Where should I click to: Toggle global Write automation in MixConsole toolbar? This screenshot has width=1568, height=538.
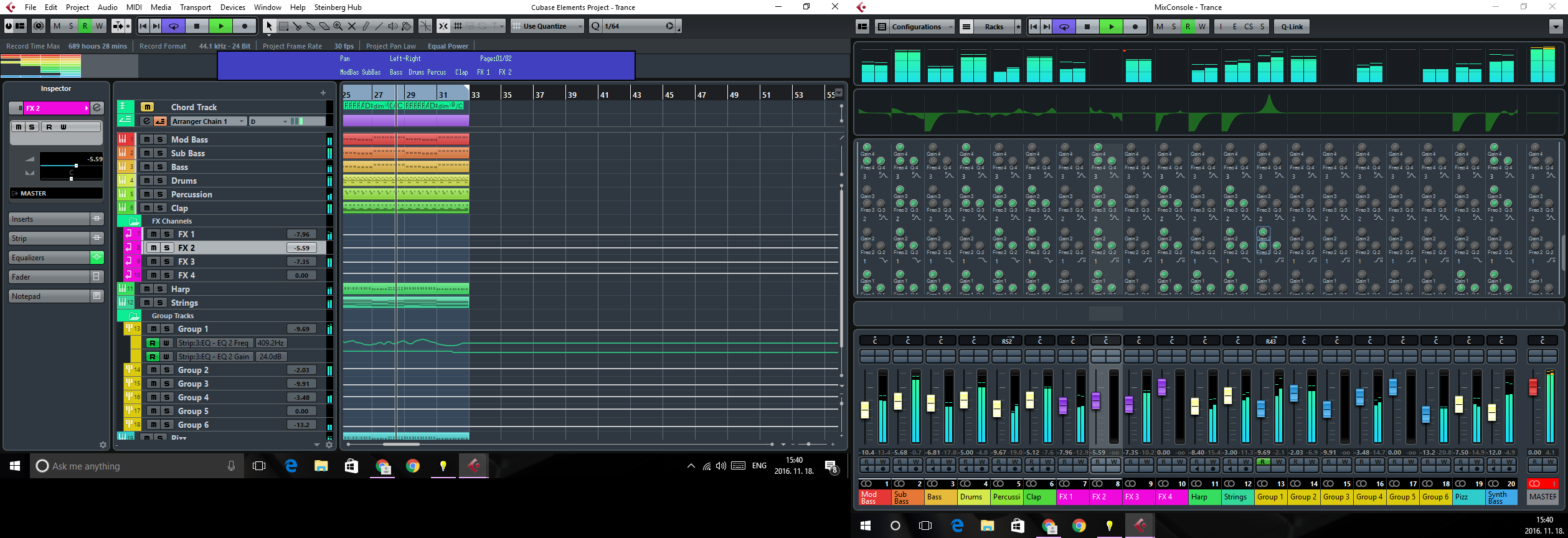[1202, 27]
